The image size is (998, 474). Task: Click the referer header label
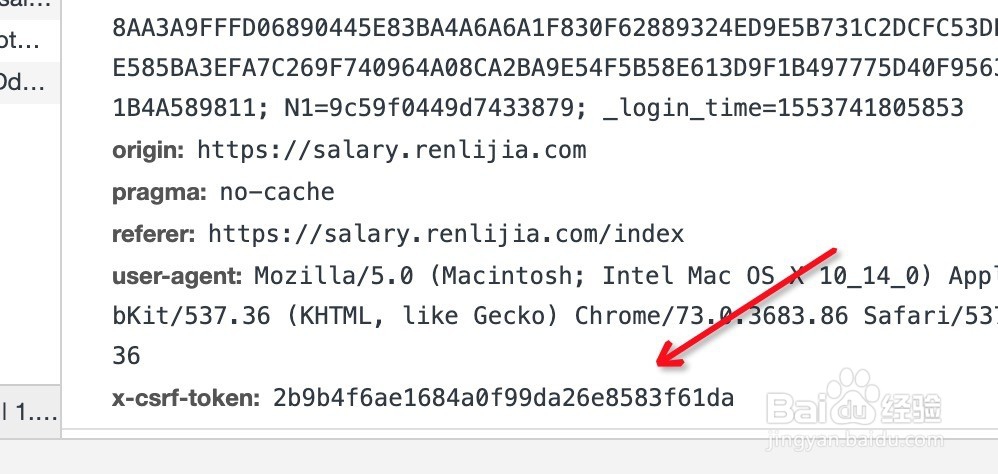coord(154,235)
